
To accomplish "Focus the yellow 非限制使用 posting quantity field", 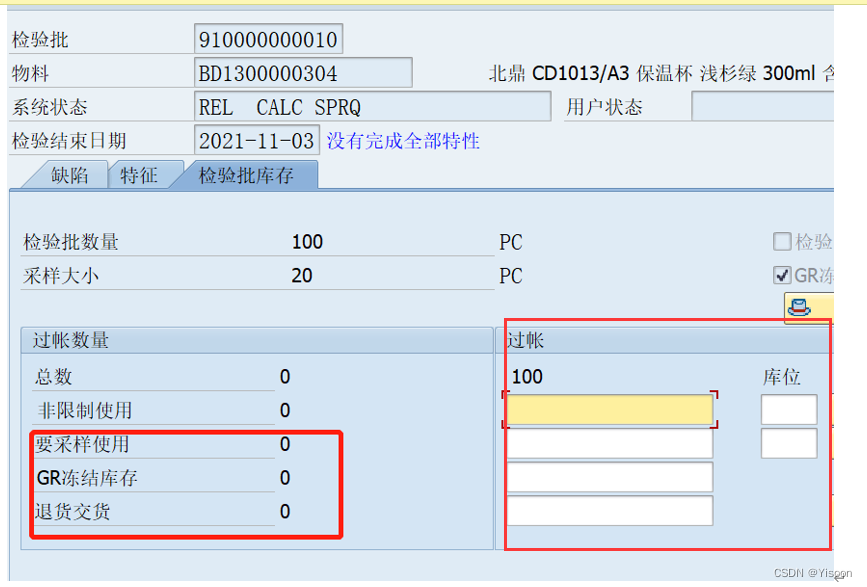I will (609, 410).
